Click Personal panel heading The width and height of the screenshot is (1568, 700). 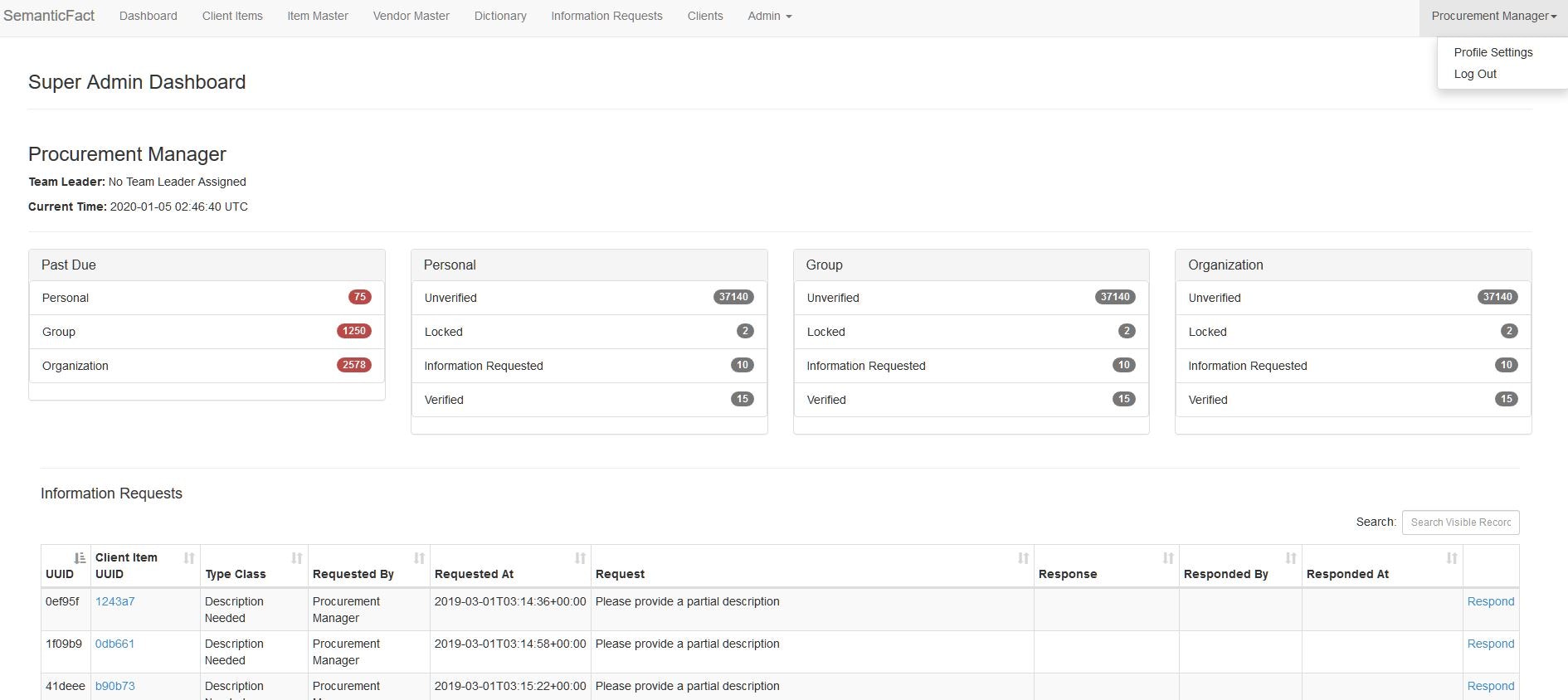(x=589, y=265)
